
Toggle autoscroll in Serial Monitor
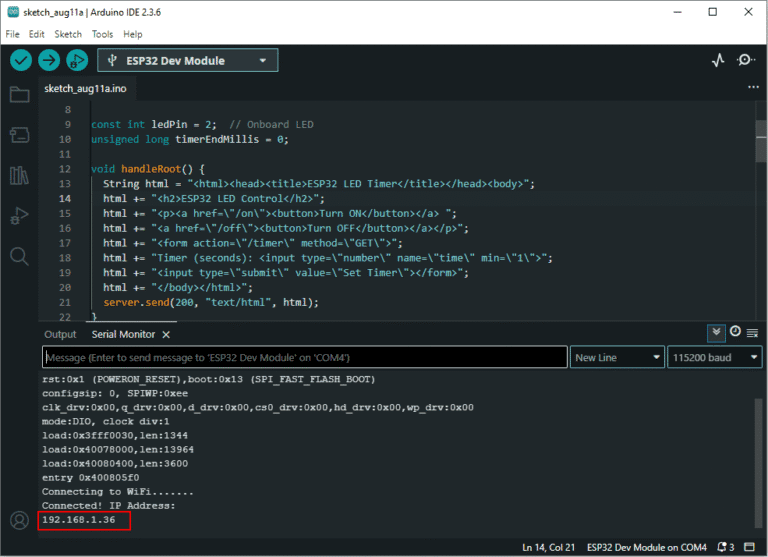(x=716, y=333)
